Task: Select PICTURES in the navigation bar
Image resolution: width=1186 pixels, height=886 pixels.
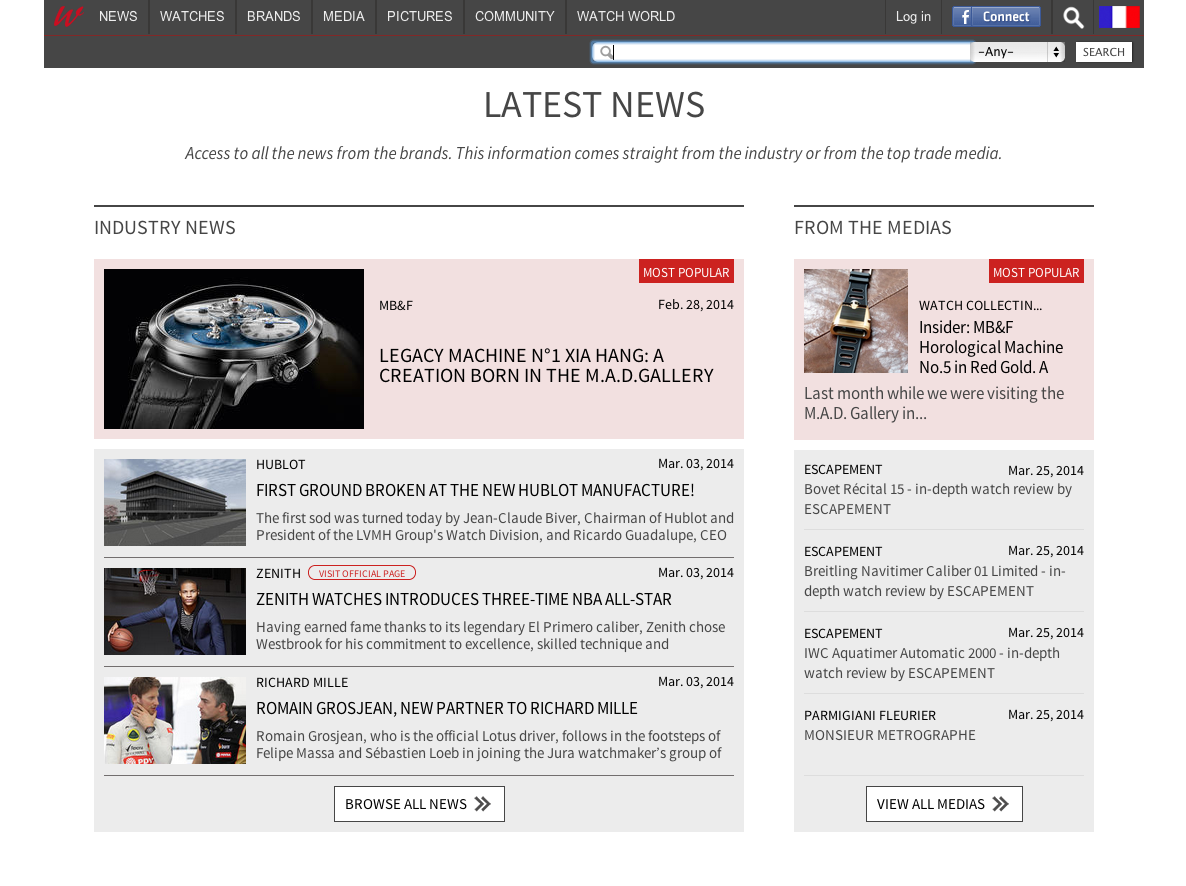Action: pyautogui.click(x=420, y=17)
